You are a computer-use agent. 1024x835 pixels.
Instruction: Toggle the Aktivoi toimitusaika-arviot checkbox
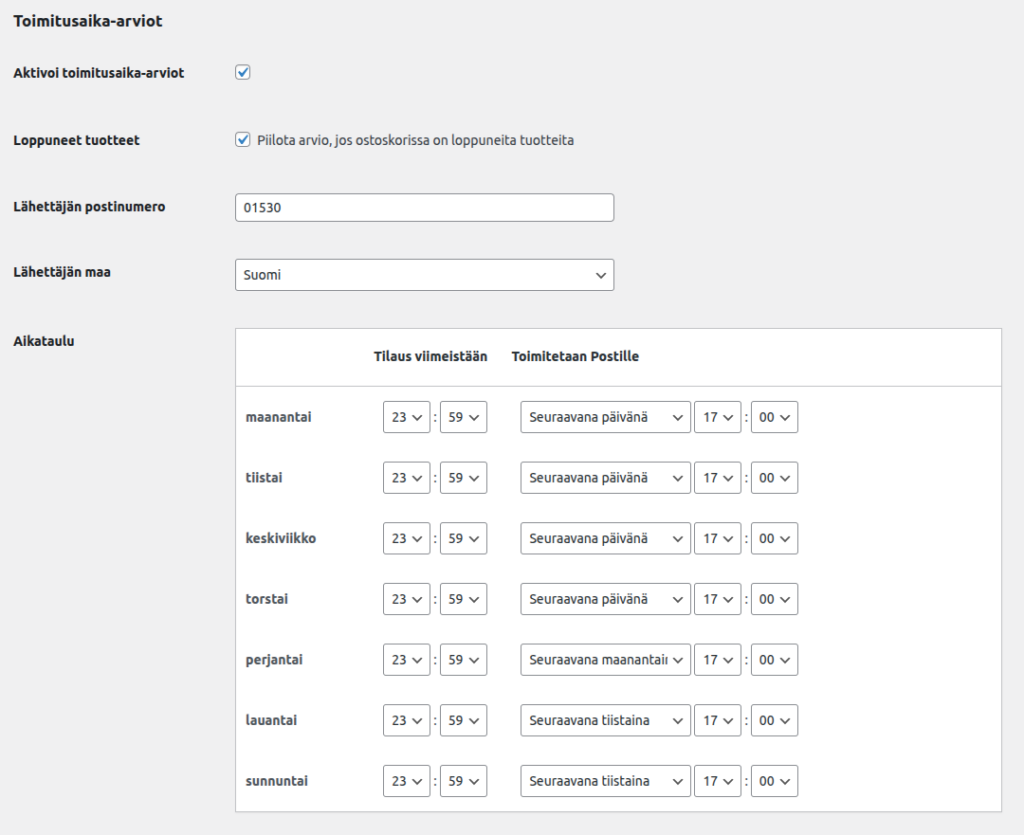coord(242,73)
